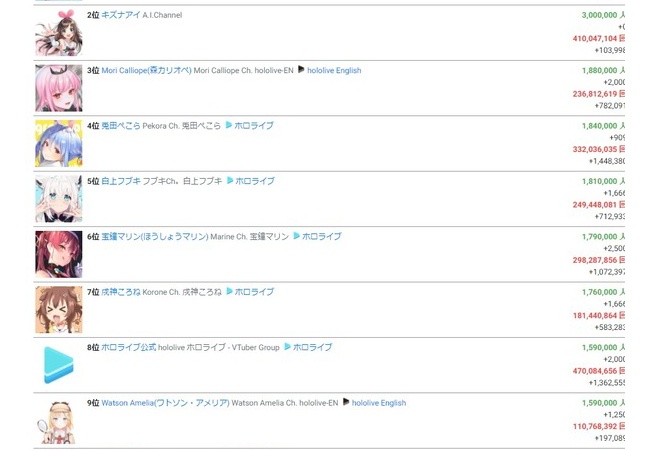
Task: Click hololive play icon in 宝鐘マリン row
Action: click(x=296, y=236)
